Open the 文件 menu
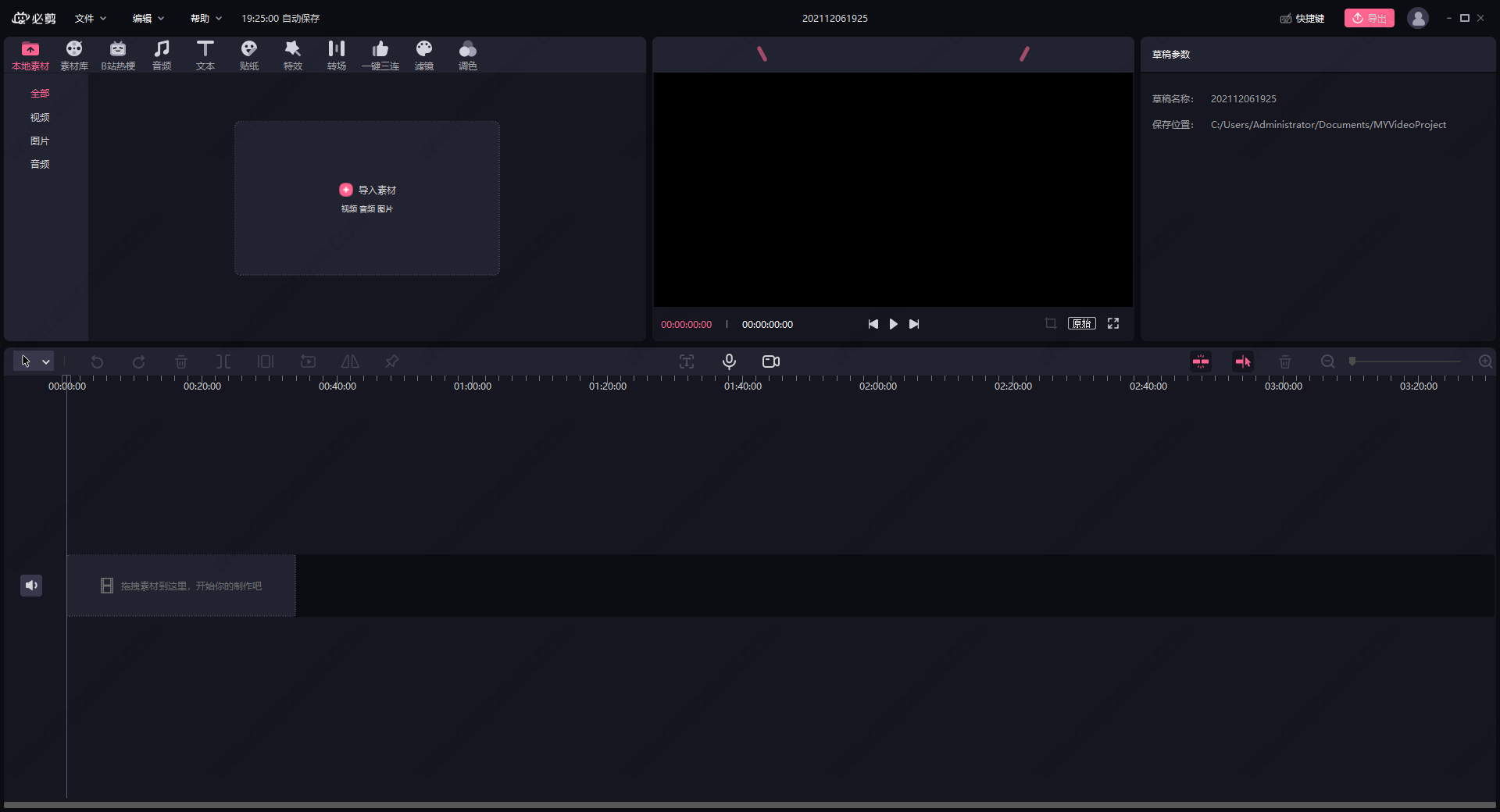Viewport: 1500px width, 812px height. click(x=91, y=18)
